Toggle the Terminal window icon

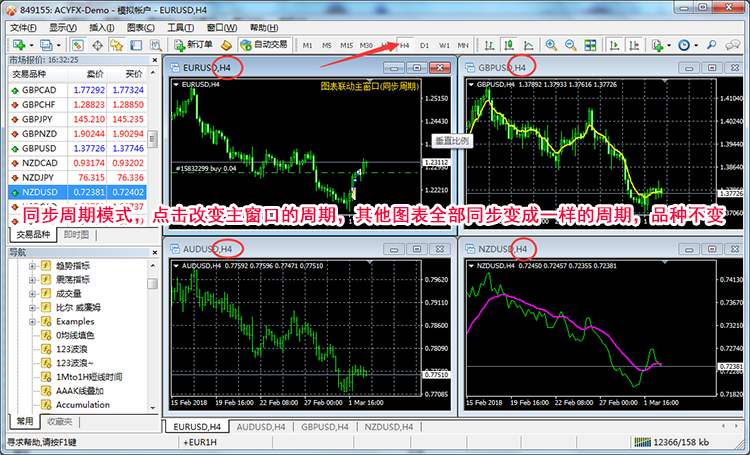(136, 45)
